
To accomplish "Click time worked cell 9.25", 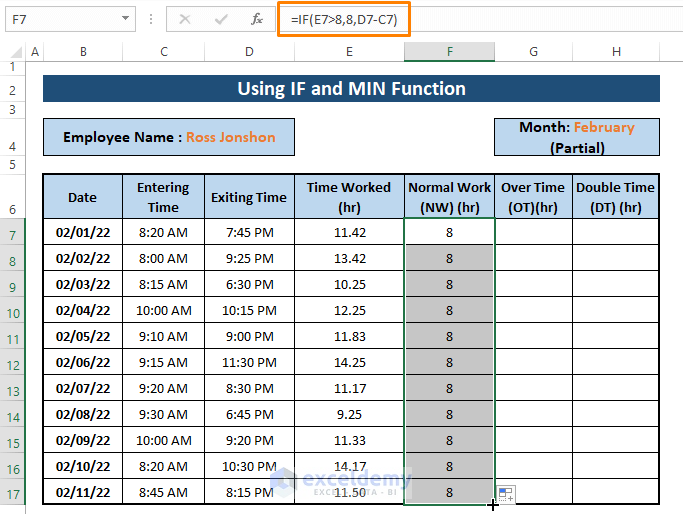I will [x=349, y=414].
